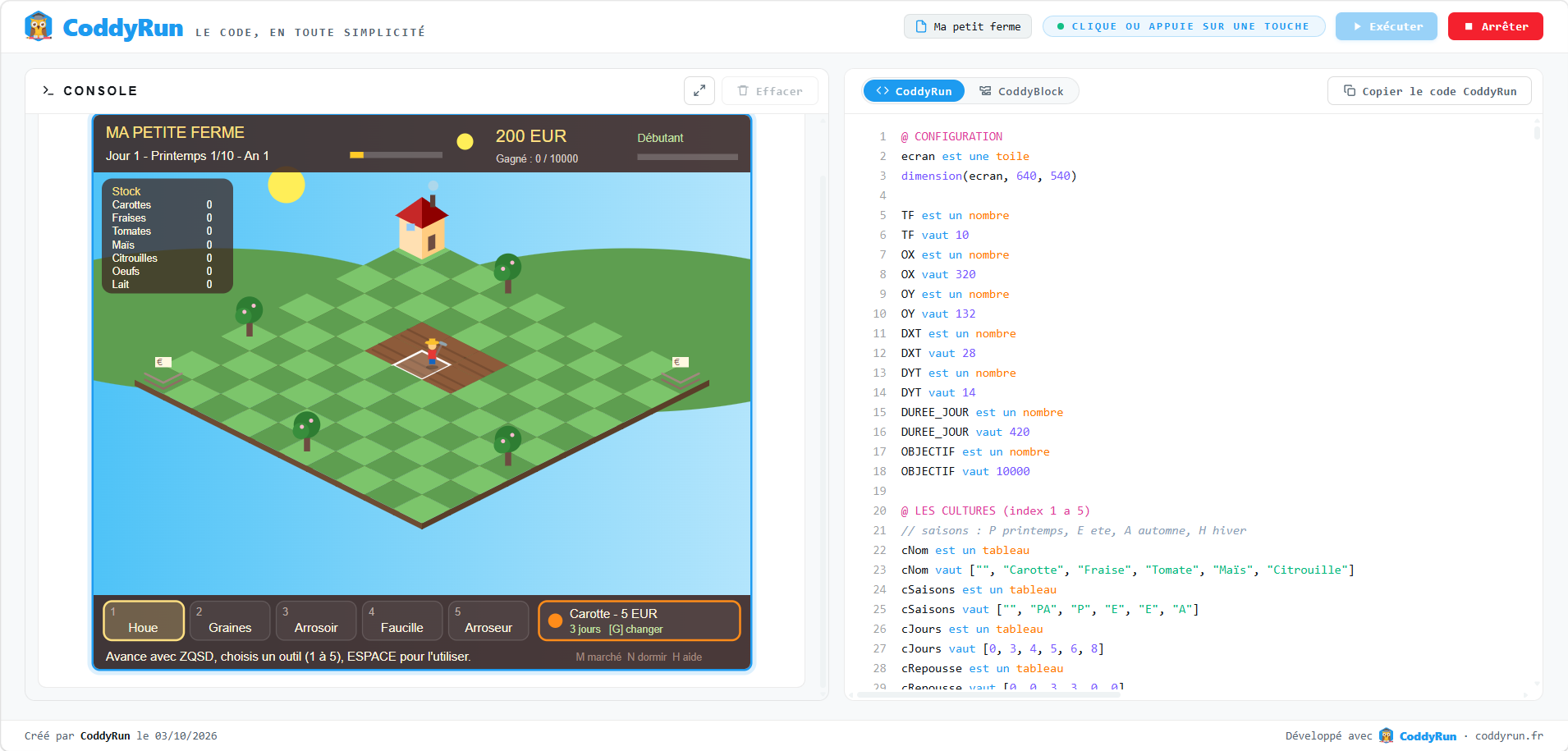Select the Arroseur tool slot
This screenshot has width=1568, height=751.
(x=488, y=620)
